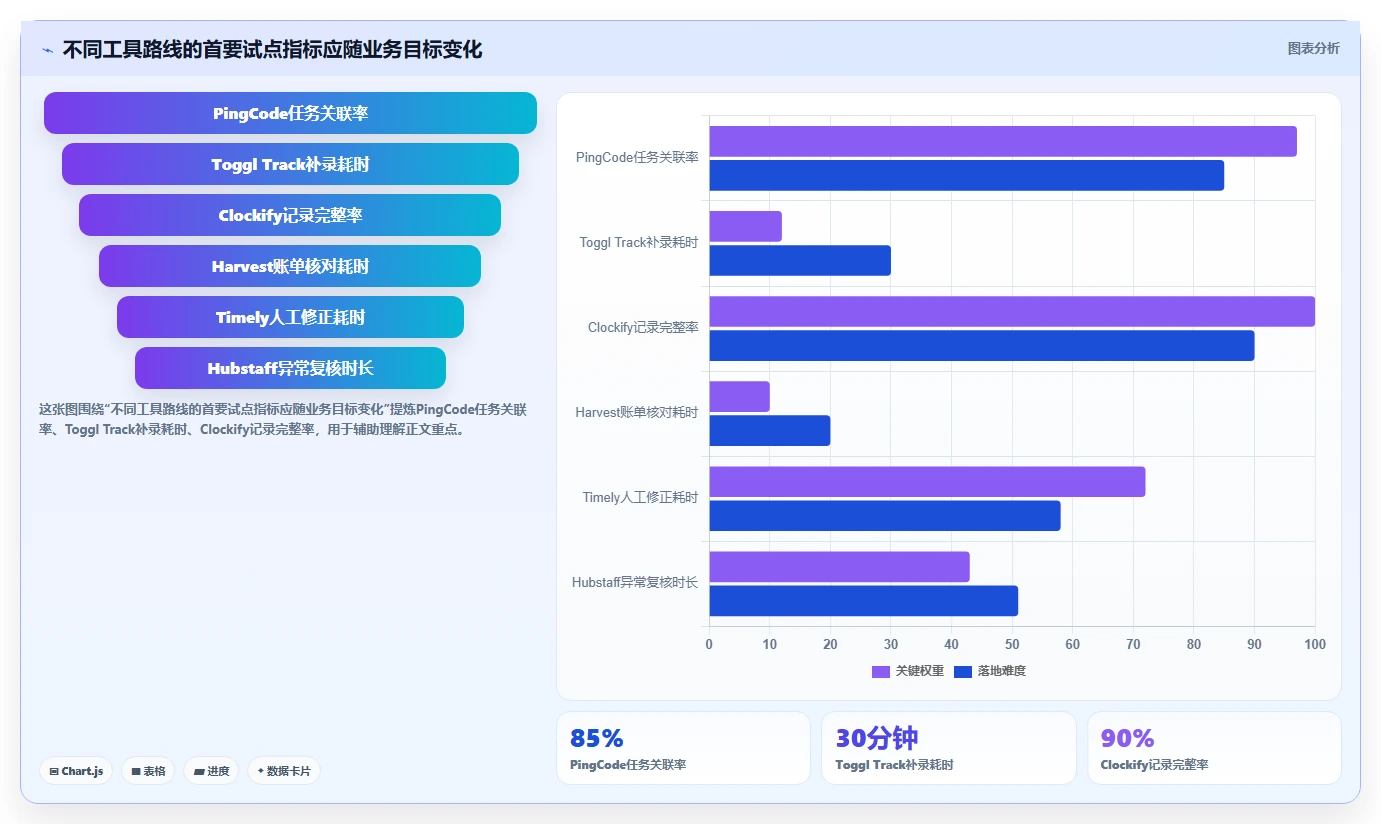Click the x-axis tick value 100
Image resolution: width=1381 pixels, height=824 pixels.
1315,644
